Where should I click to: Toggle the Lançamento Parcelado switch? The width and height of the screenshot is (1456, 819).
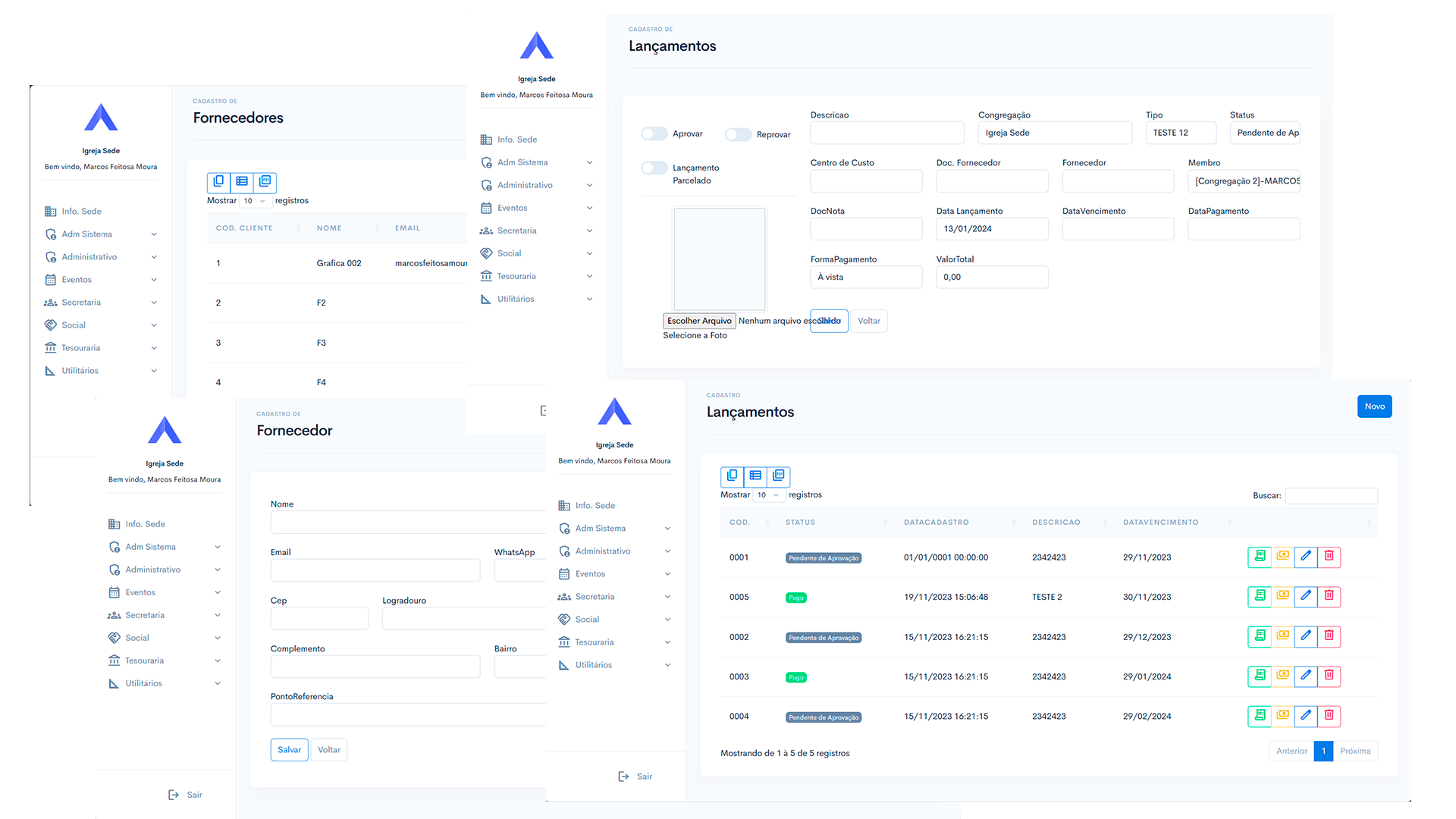click(x=654, y=168)
